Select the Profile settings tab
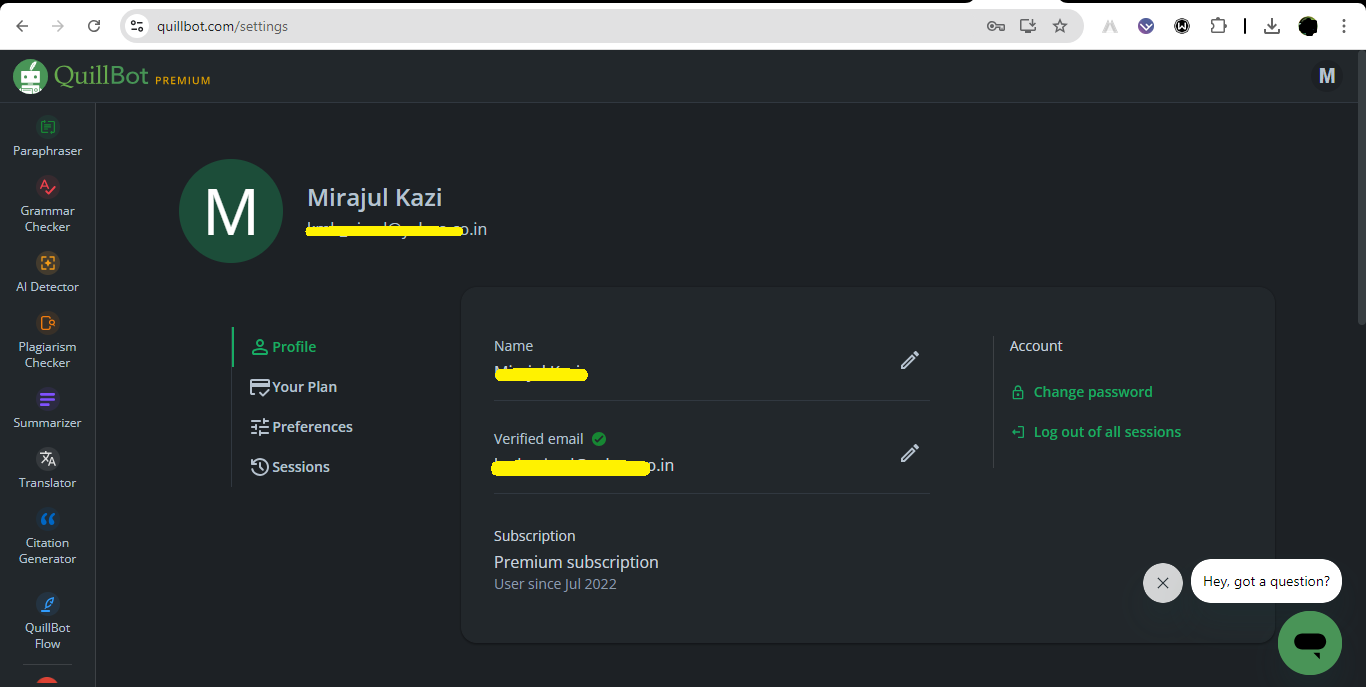The image size is (1366, 687). pos(284,347)
